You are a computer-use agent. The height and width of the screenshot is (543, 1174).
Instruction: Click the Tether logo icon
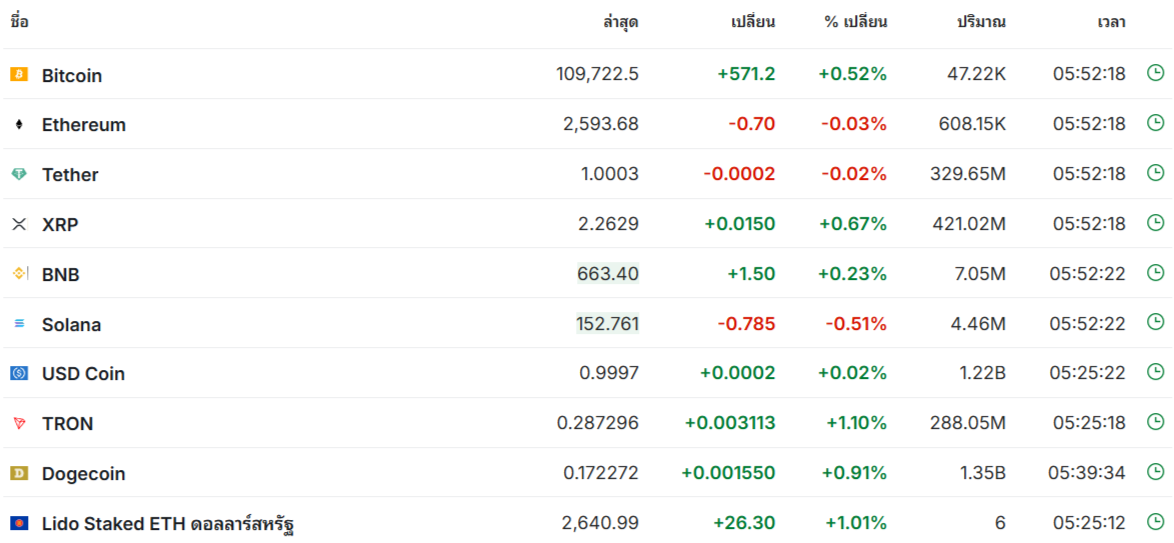[19, 174]
